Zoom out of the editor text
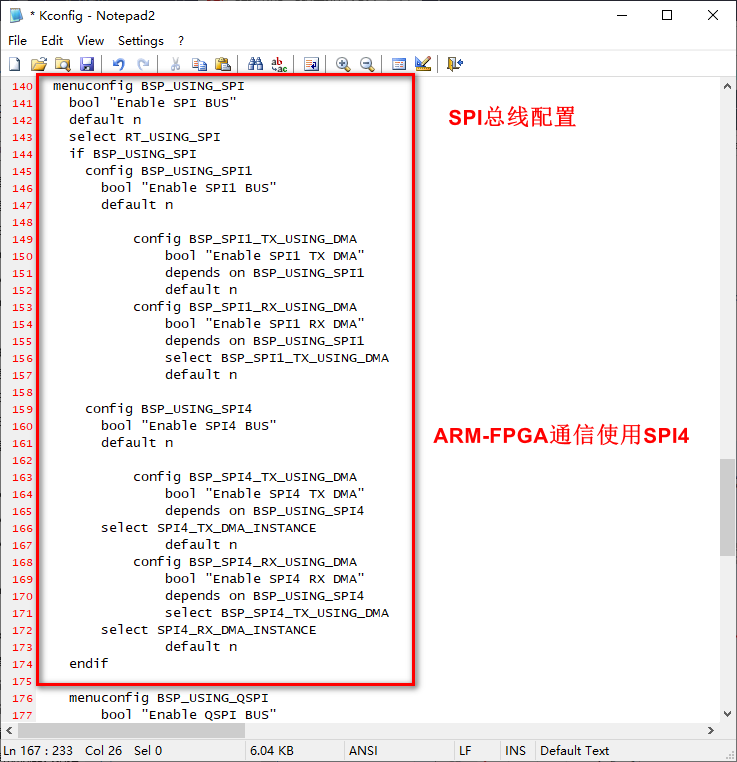This screenshot has width=737, height=762. point(367,64)
